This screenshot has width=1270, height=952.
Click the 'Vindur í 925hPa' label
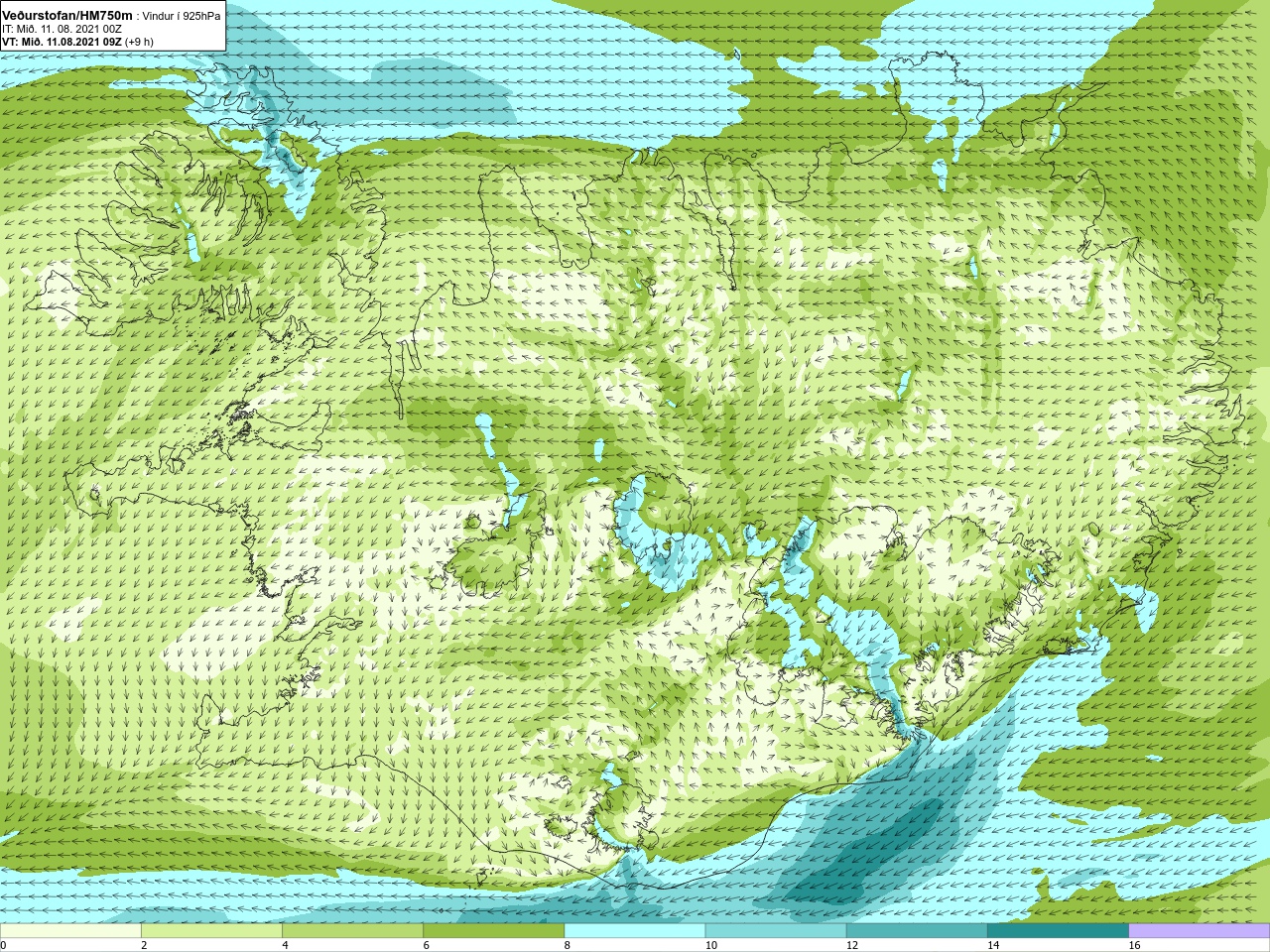click(x=182, y=16)
